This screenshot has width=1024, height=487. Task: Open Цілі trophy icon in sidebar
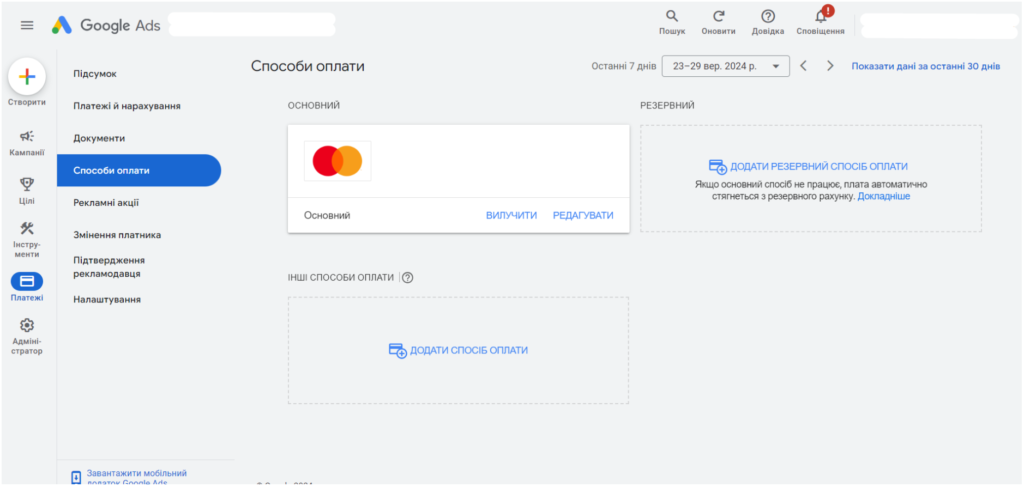pyautogui.click(x=27, y=185)
